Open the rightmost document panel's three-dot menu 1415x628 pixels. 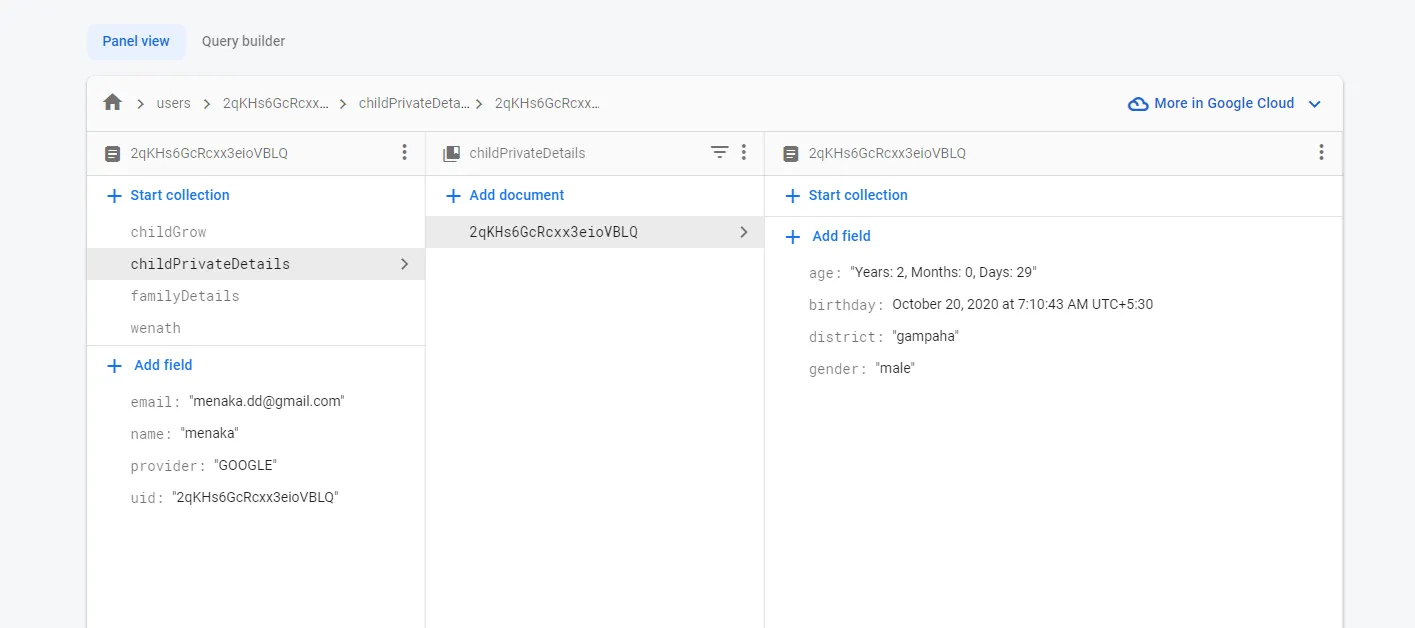click(x=1321, y=153)
